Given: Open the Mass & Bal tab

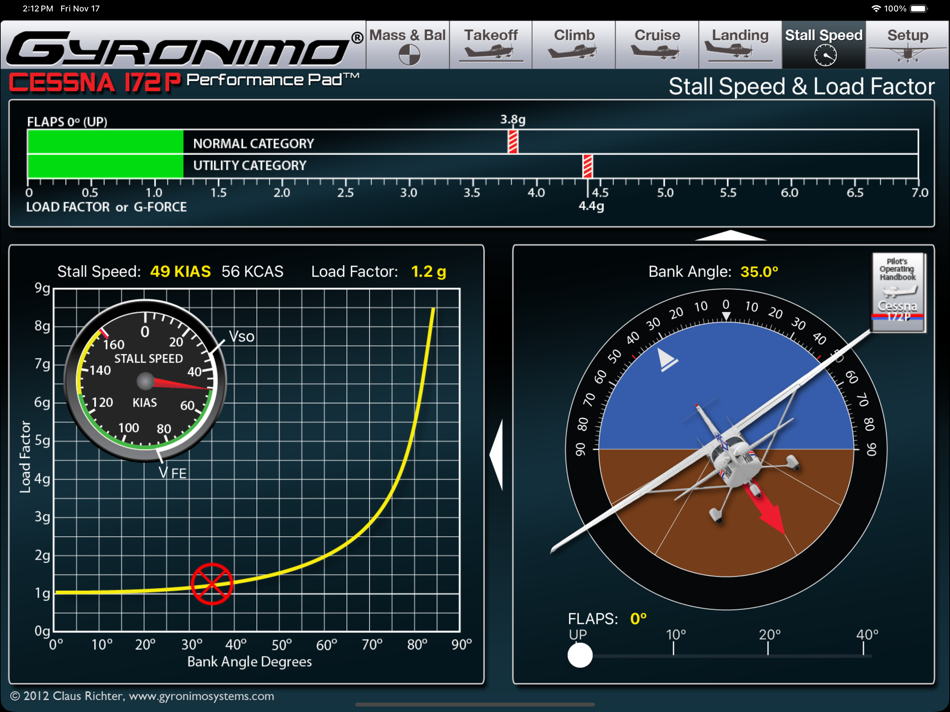Looking at the screenshot, I should point(408,45).
